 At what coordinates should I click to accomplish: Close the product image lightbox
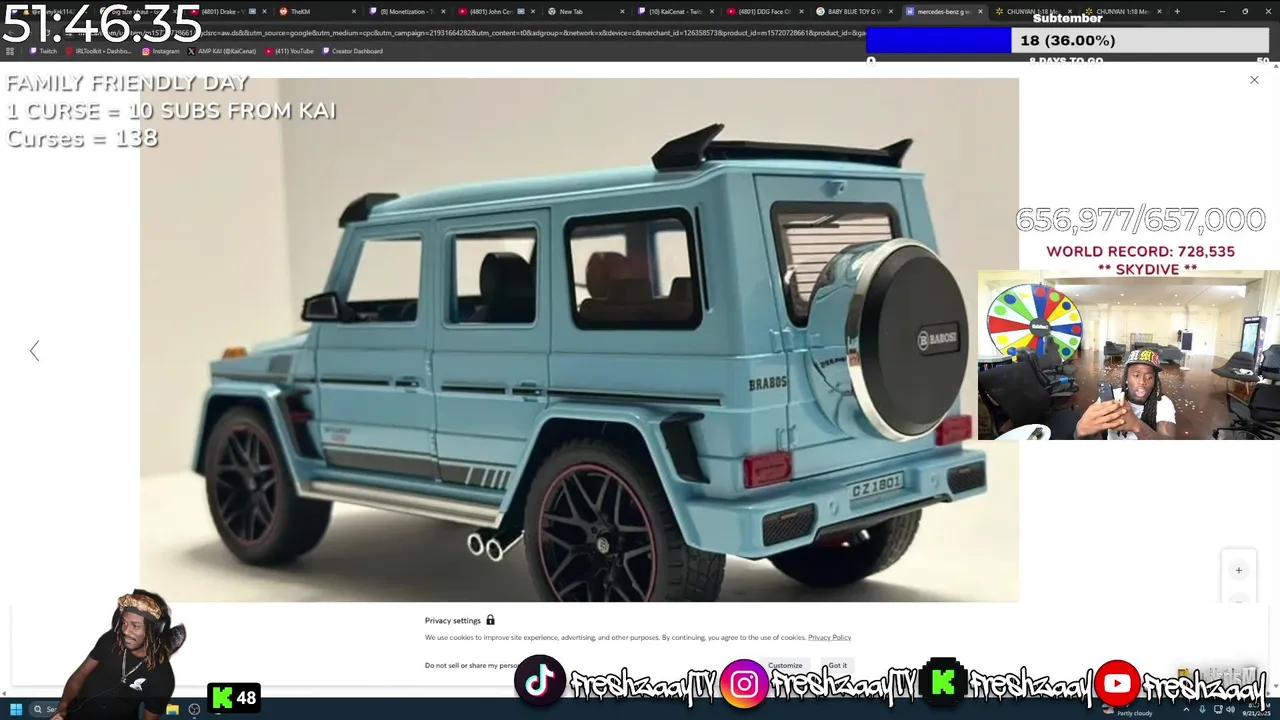(1254, 80)
